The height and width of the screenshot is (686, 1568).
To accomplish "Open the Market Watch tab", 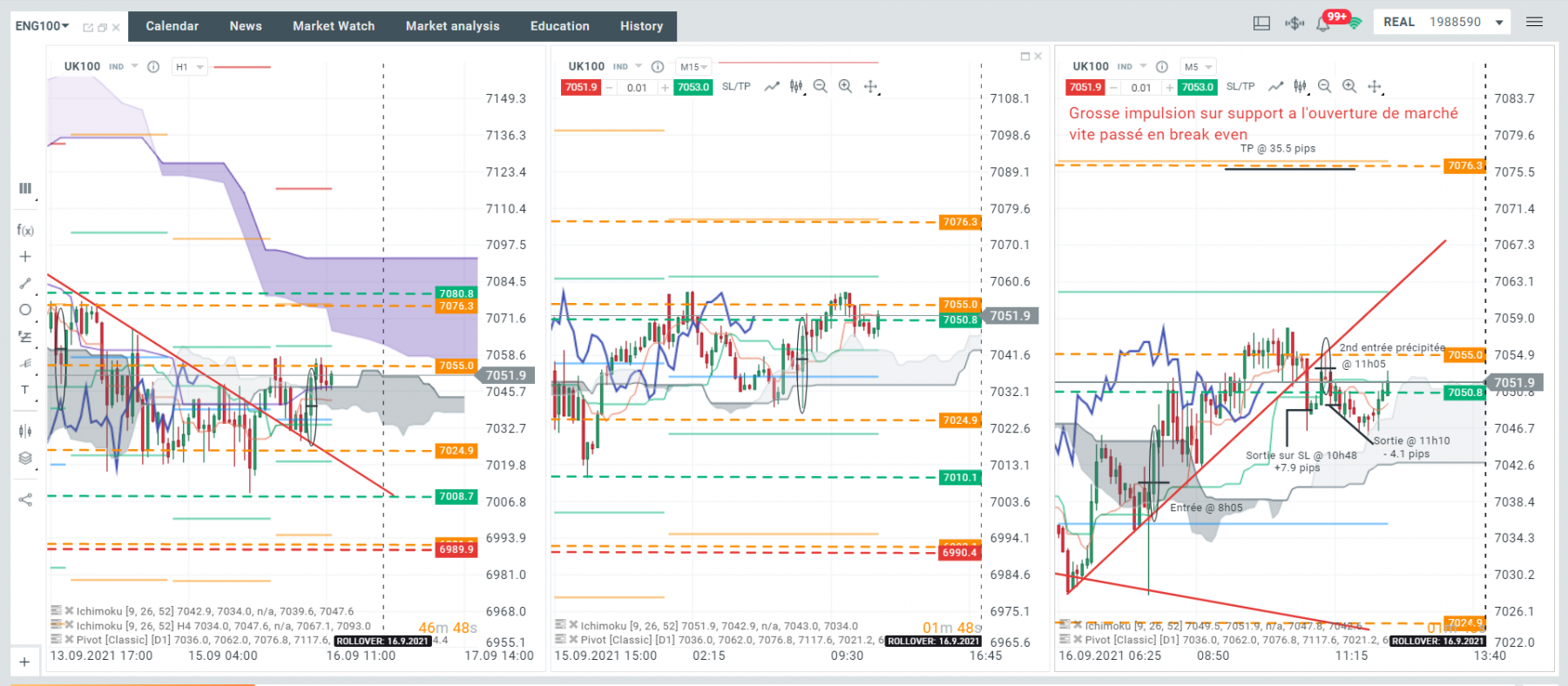I will [x=334, y=26].
